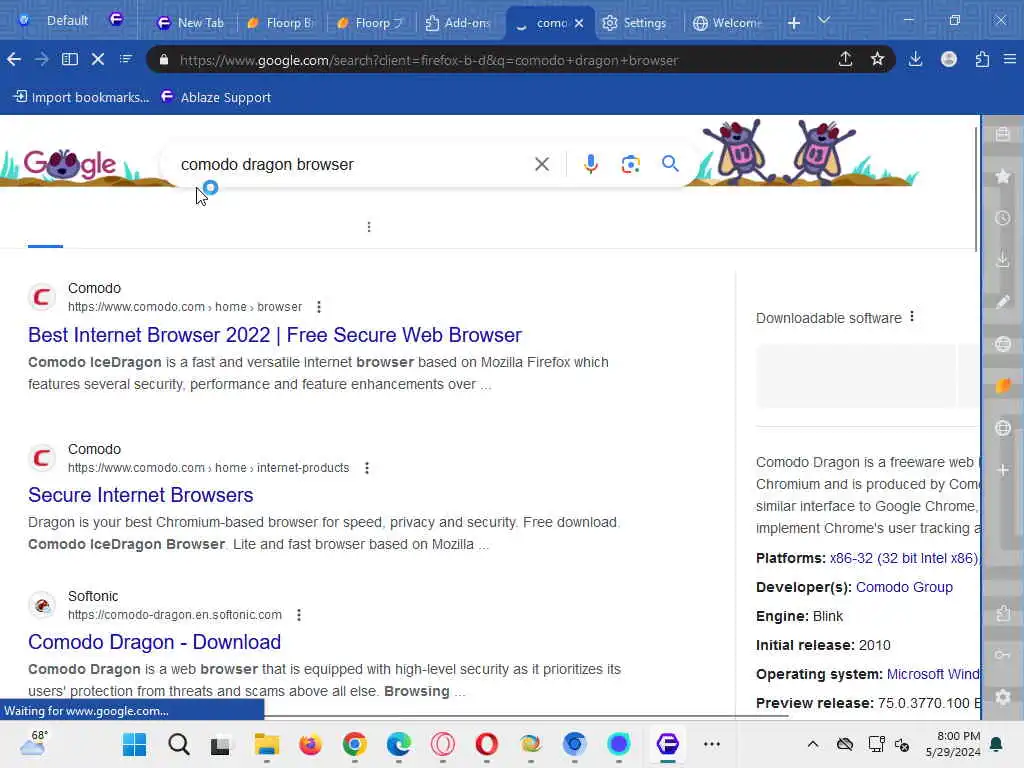Go back to previous page
Image resolution: width=1024 pixels, height=768 pixels.
point(14,60)
